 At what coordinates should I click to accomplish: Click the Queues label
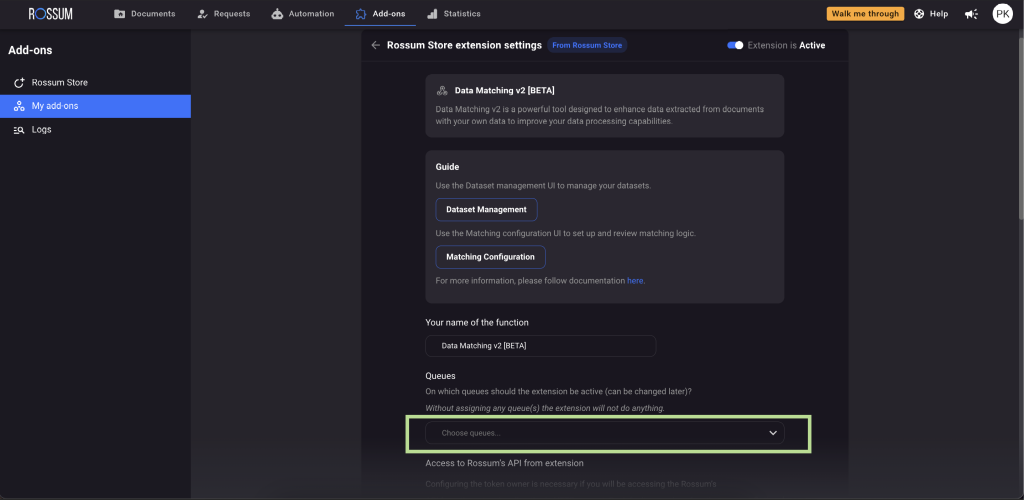(x=440, y=376)
